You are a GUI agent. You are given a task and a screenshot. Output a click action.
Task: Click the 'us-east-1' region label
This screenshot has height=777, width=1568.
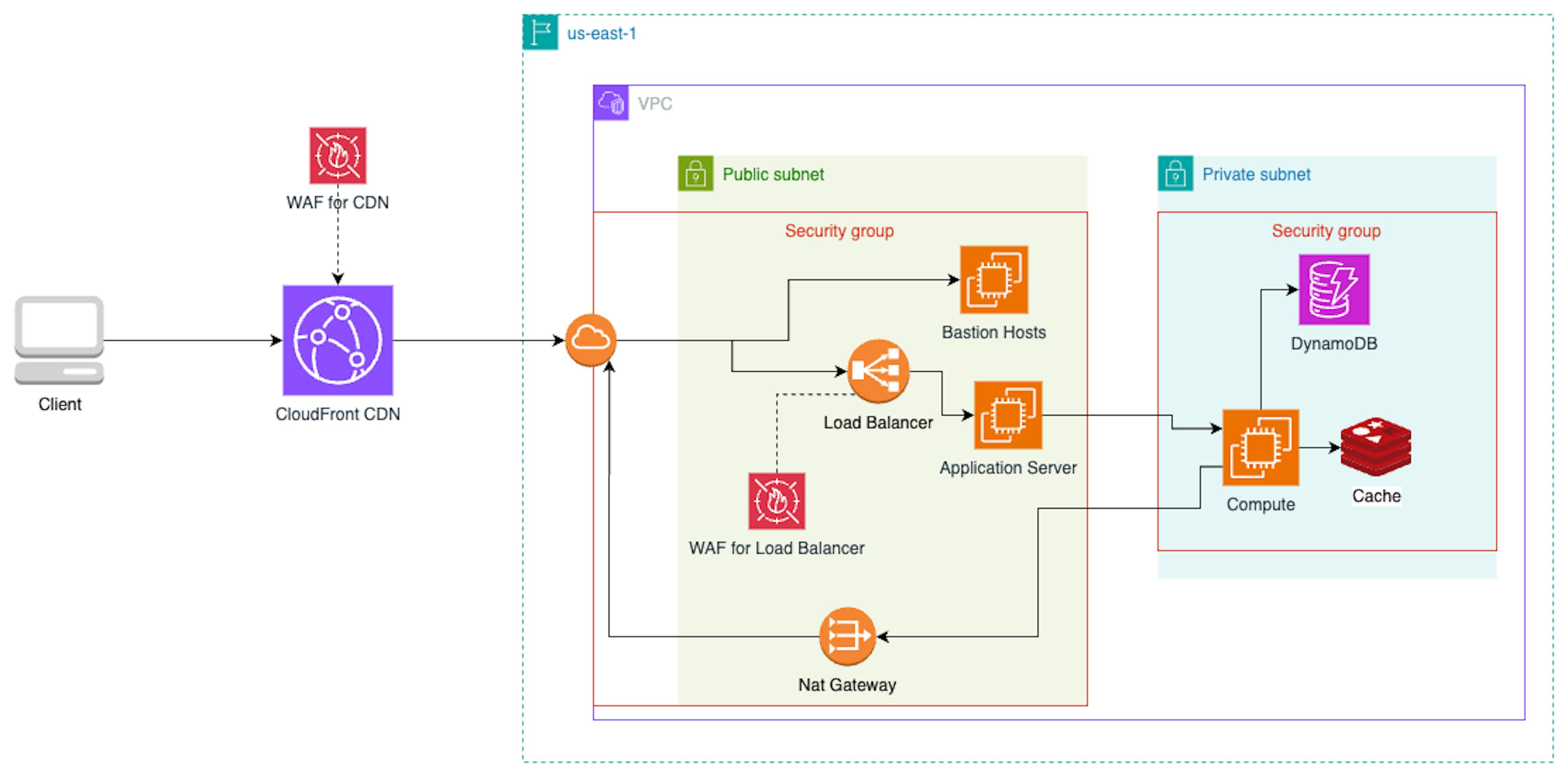point(601,33)
